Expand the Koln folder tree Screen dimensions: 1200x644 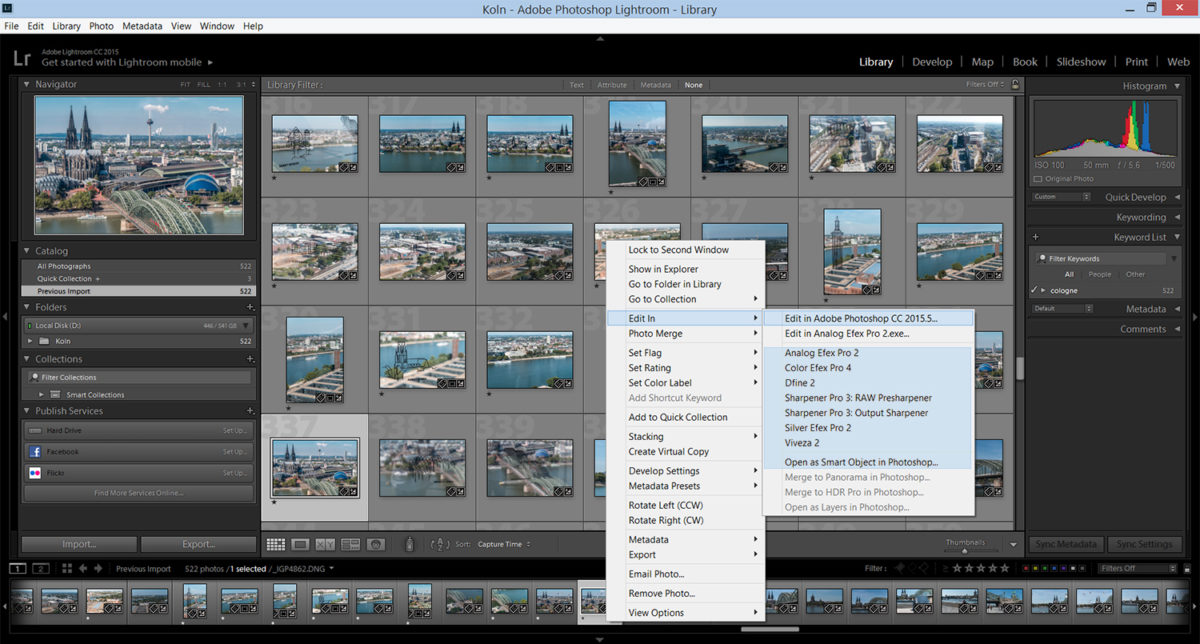click(31, 341)
